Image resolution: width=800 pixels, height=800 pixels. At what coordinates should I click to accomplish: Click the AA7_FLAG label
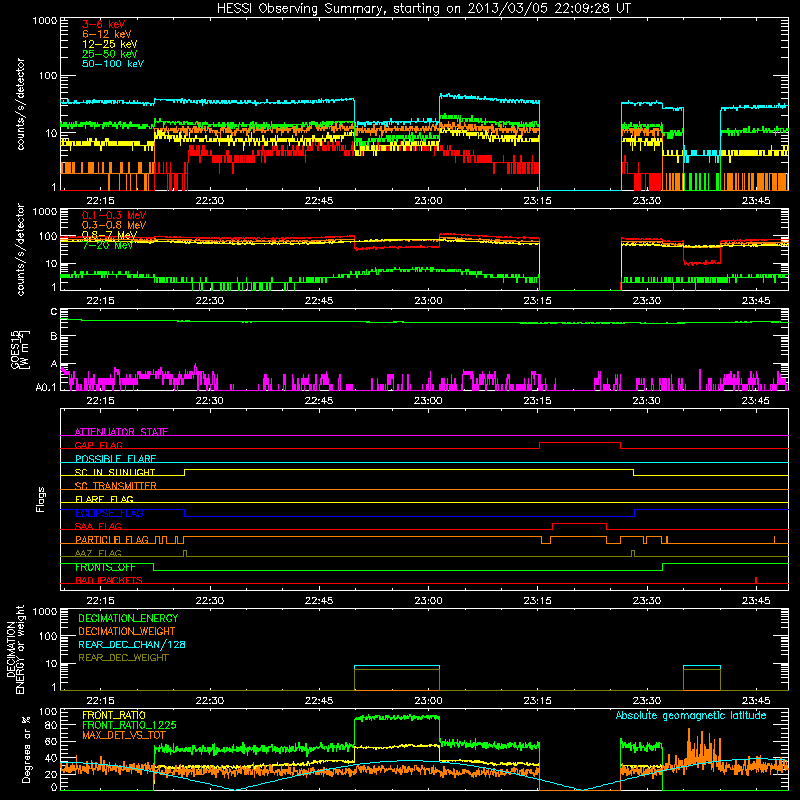click(98, 553)
